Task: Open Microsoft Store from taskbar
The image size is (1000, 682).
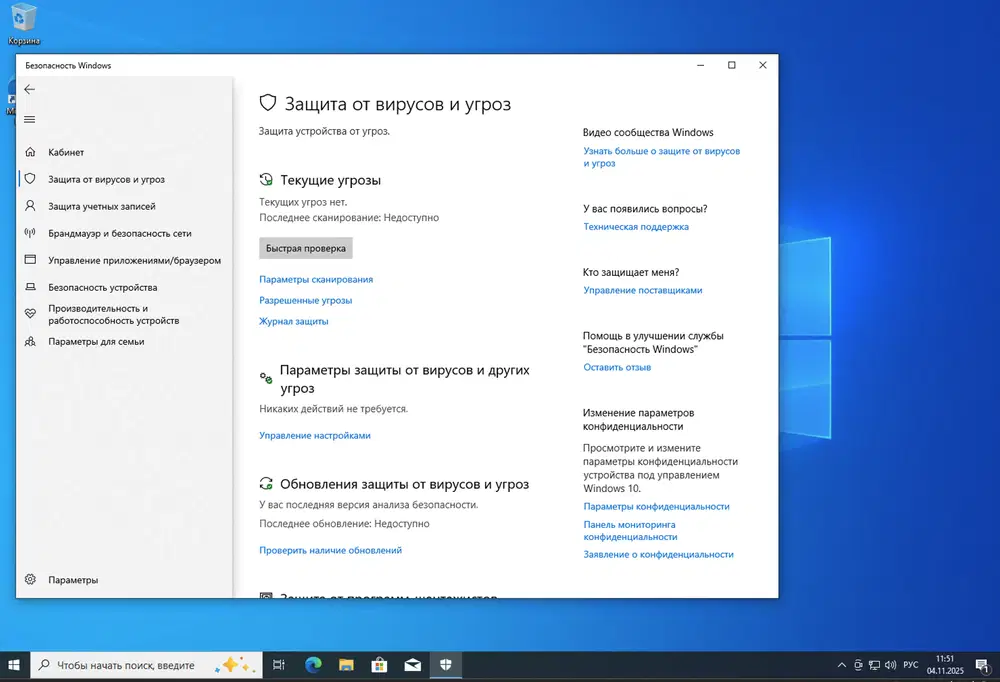Action: pos(379,665)
